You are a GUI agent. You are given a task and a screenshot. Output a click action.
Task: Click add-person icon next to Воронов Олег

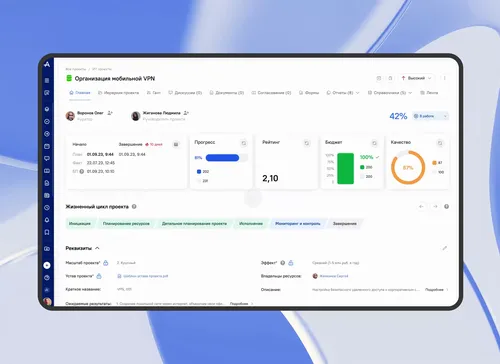click(x=110, y=113)
